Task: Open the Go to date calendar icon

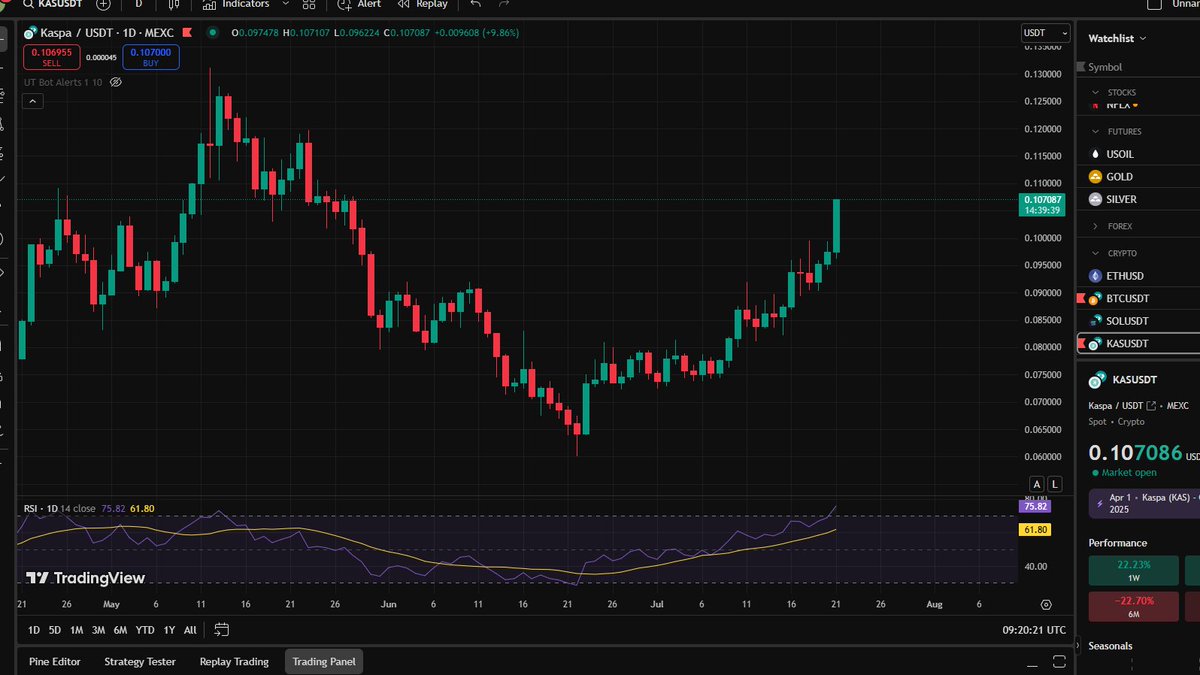Action: (x=222, y=630)
